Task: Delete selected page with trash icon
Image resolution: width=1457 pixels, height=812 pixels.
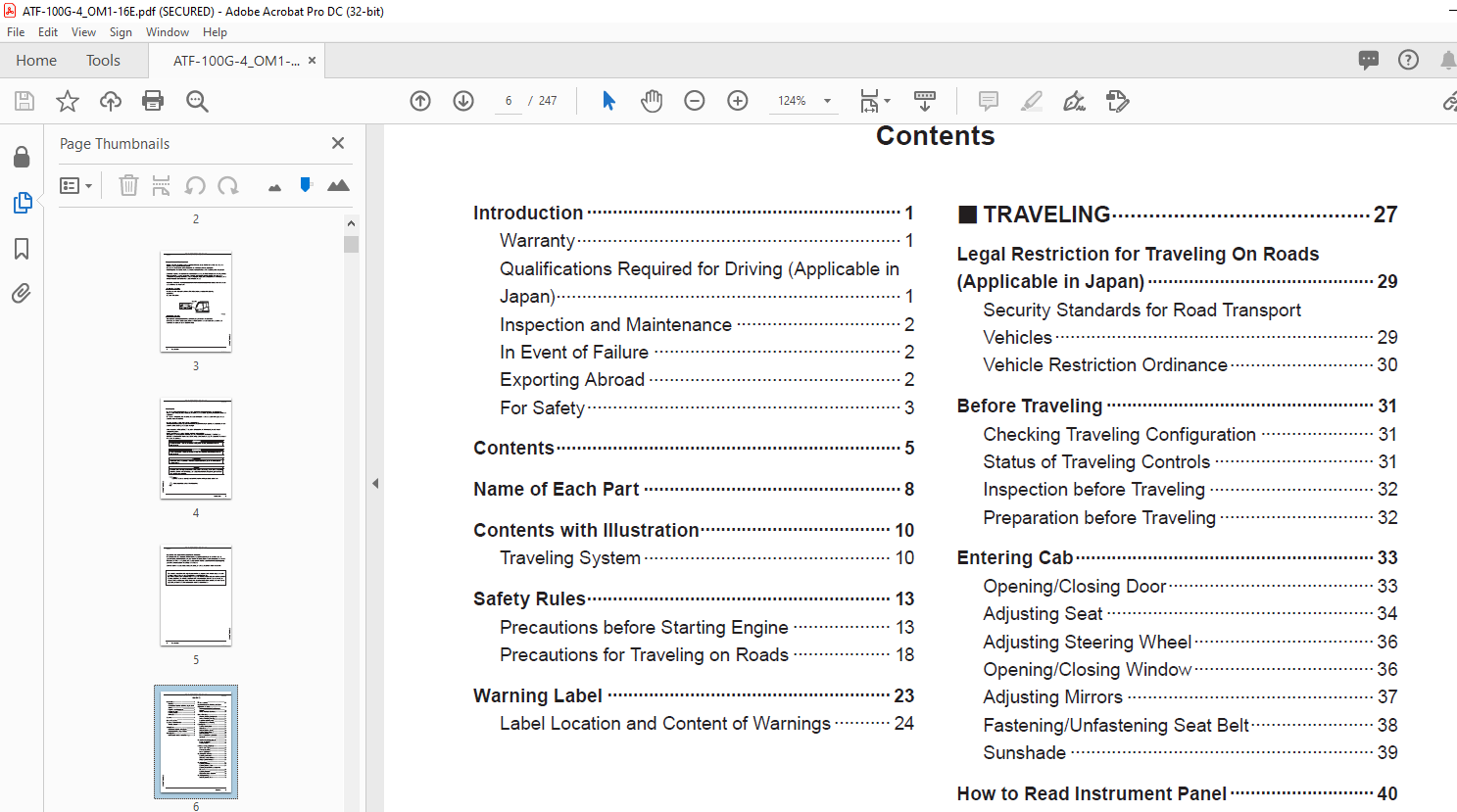Action: tap(128, 185)
